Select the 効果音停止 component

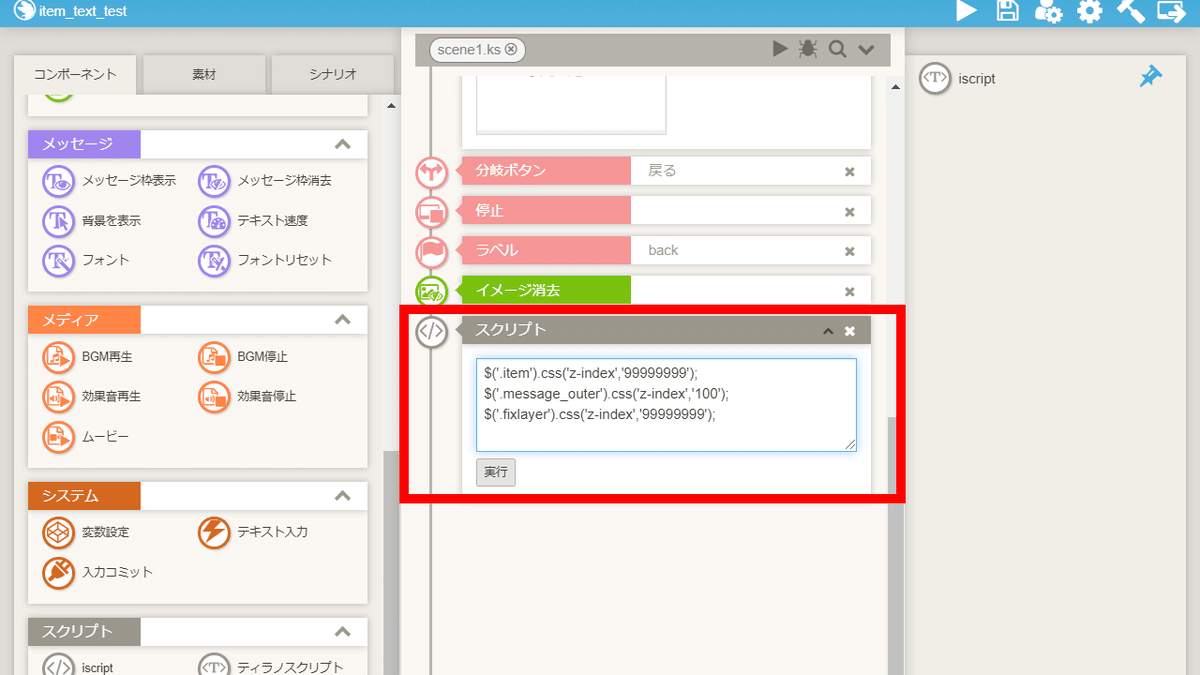click(248, 396)
